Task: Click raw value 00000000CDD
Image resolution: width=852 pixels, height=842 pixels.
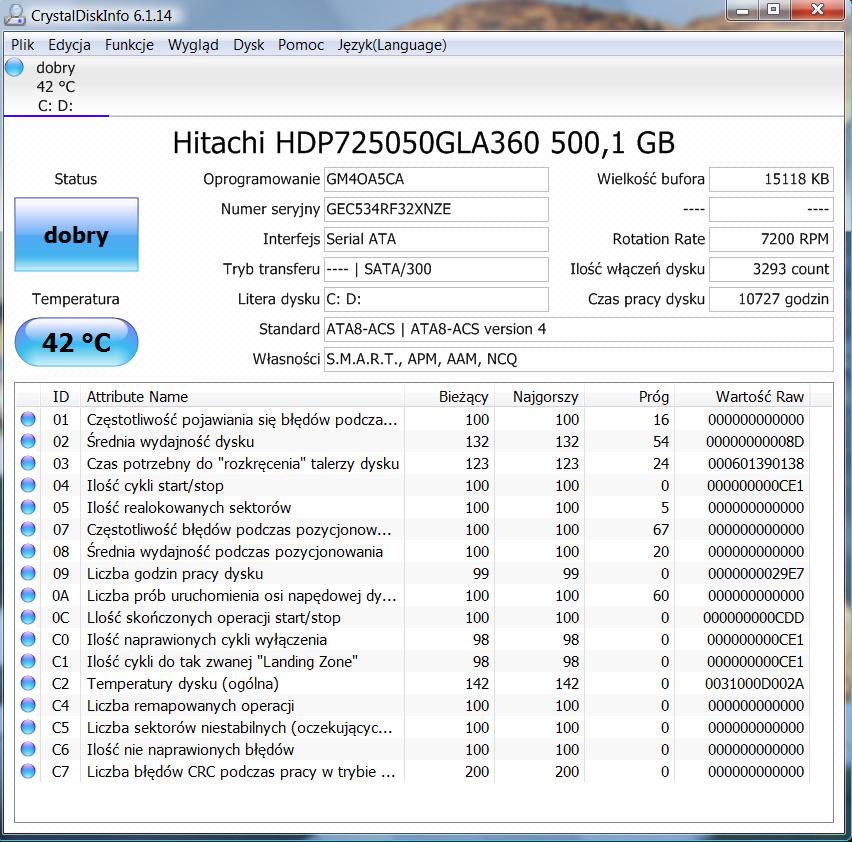Action: (754, 618)
